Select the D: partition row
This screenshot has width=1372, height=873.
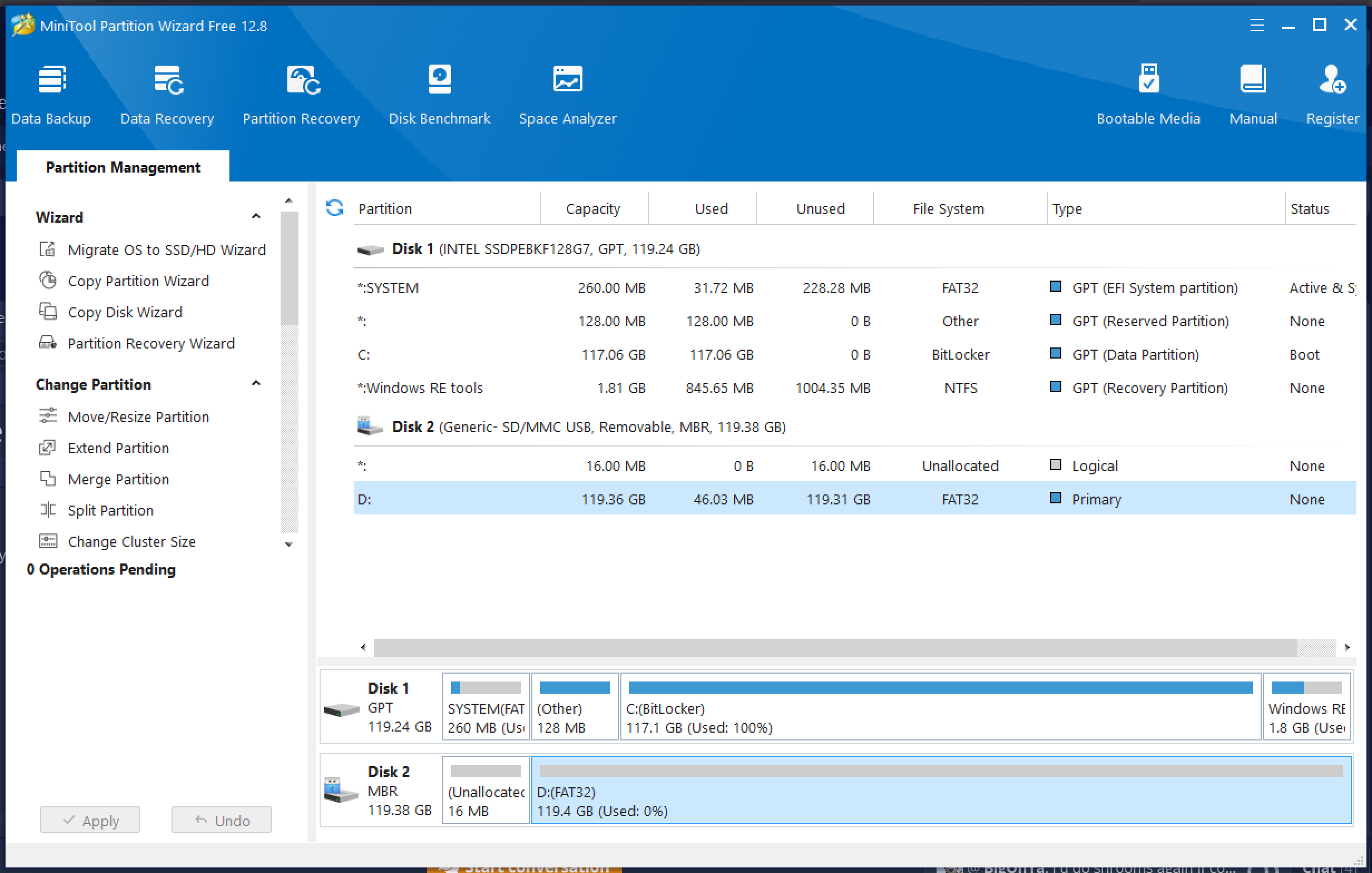(855, 499)
